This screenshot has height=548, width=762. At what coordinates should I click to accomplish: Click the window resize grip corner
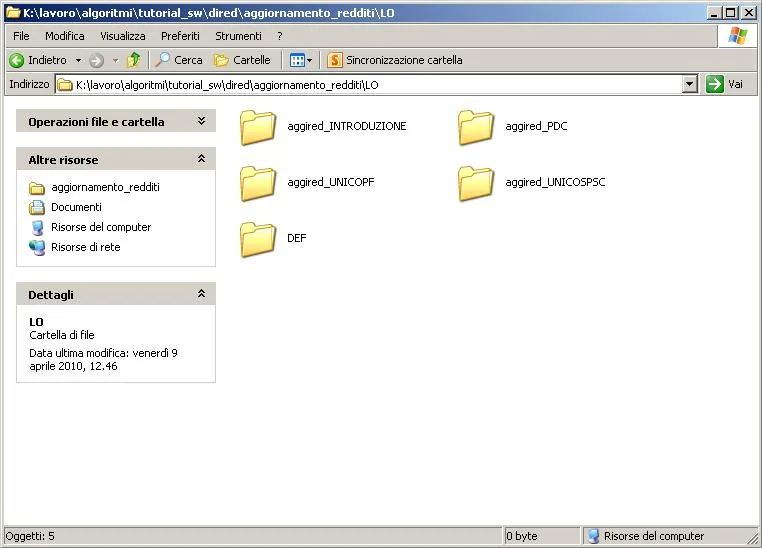tap(754, 538)
